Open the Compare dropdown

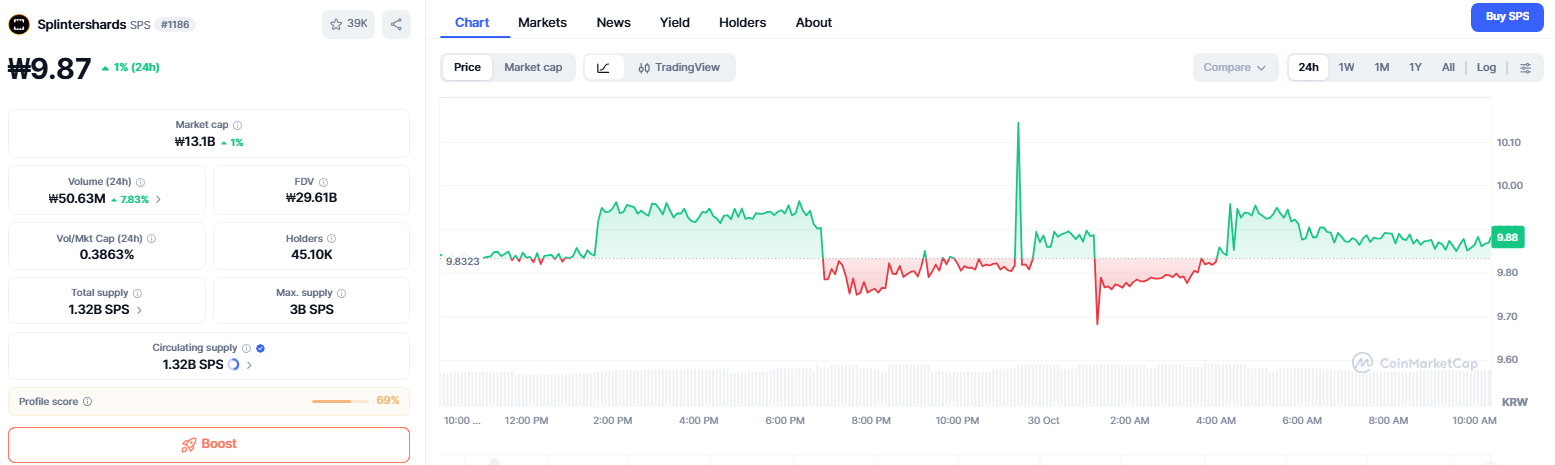1235,67
